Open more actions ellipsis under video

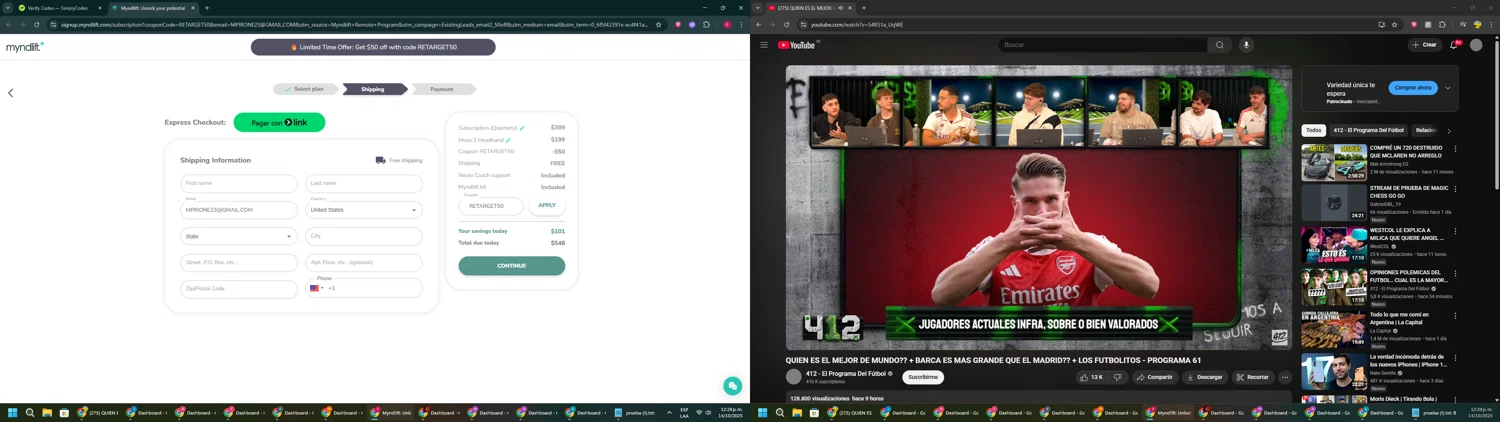click(1285, 377)
